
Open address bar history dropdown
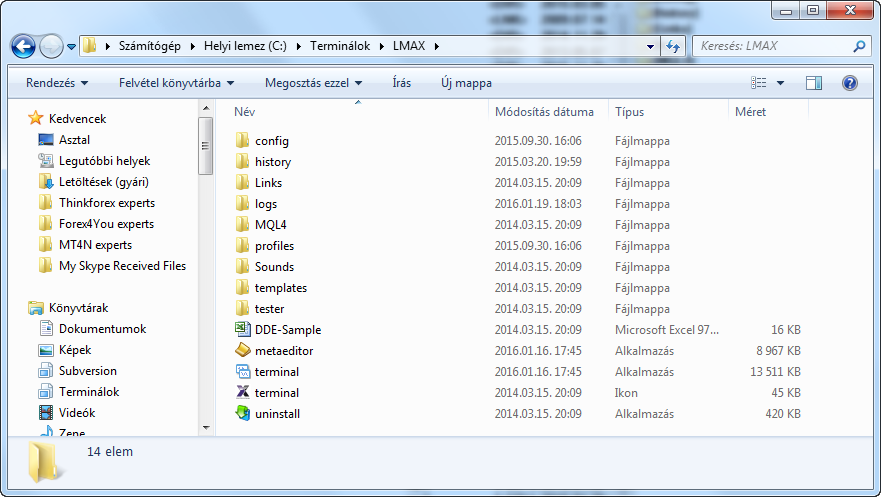(x=650, y=47)
